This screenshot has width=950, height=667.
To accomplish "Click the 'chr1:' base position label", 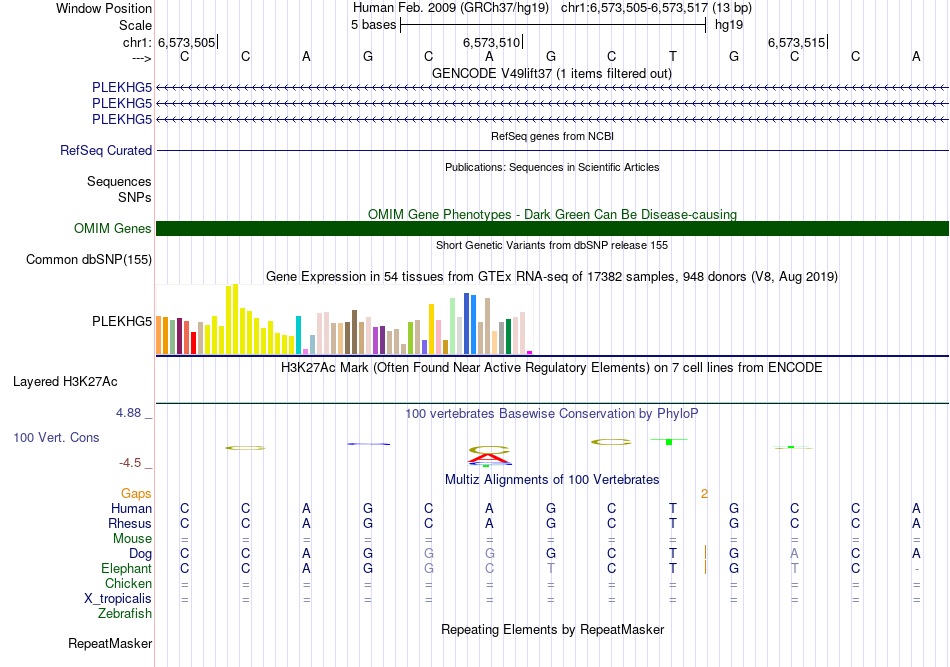I will 137,42.
